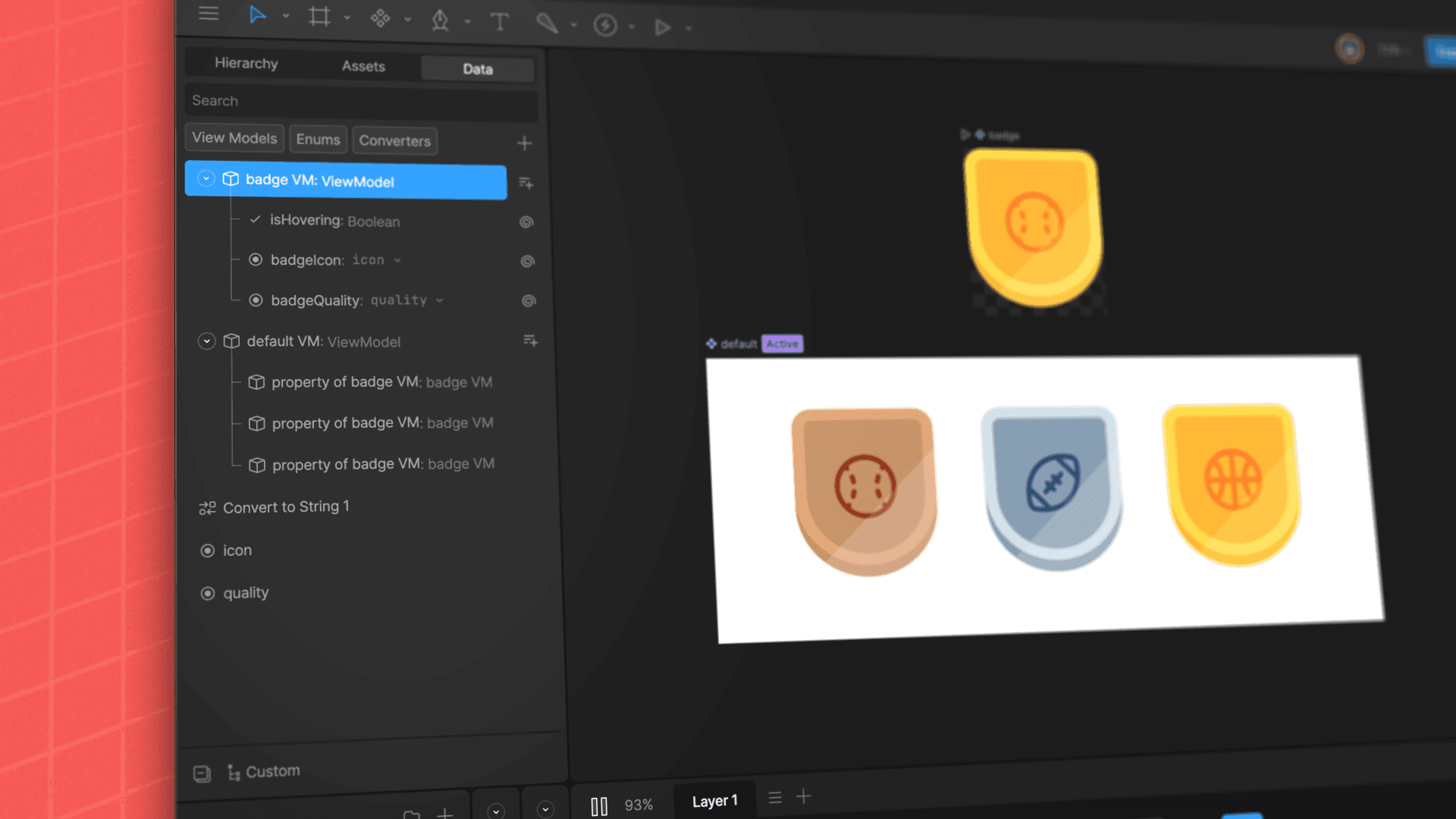Select the Pen tool

pyautogui.click(x=440, y=20)
